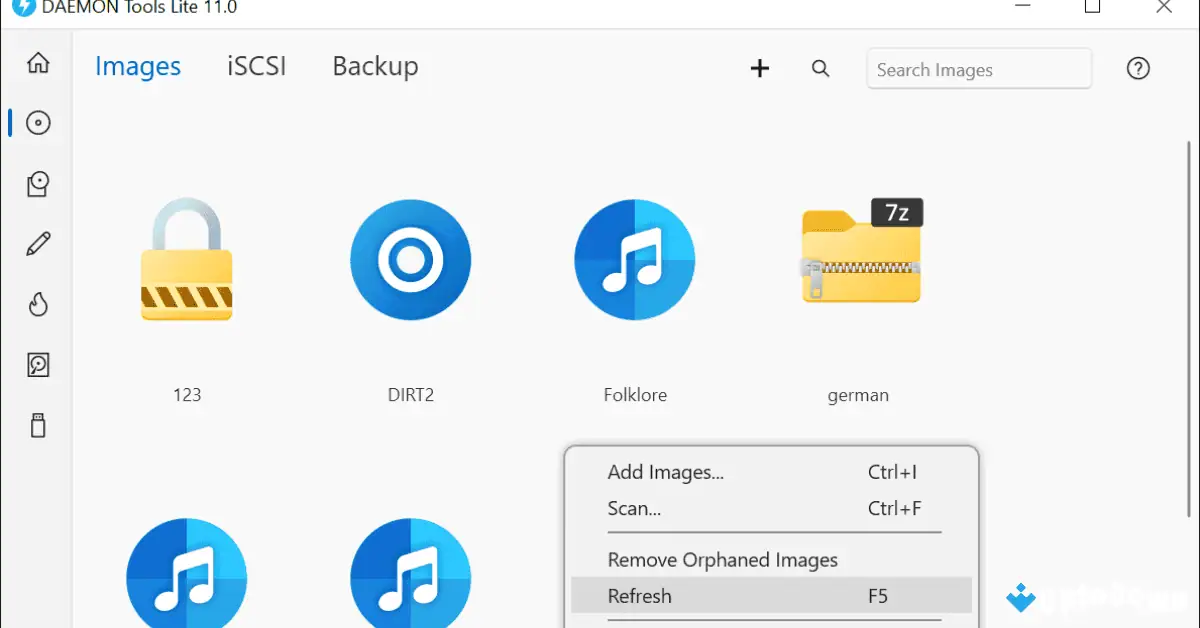The image size is (1200, 628).
Task: Click the search magnifier icon
Action: click(820, 69)
